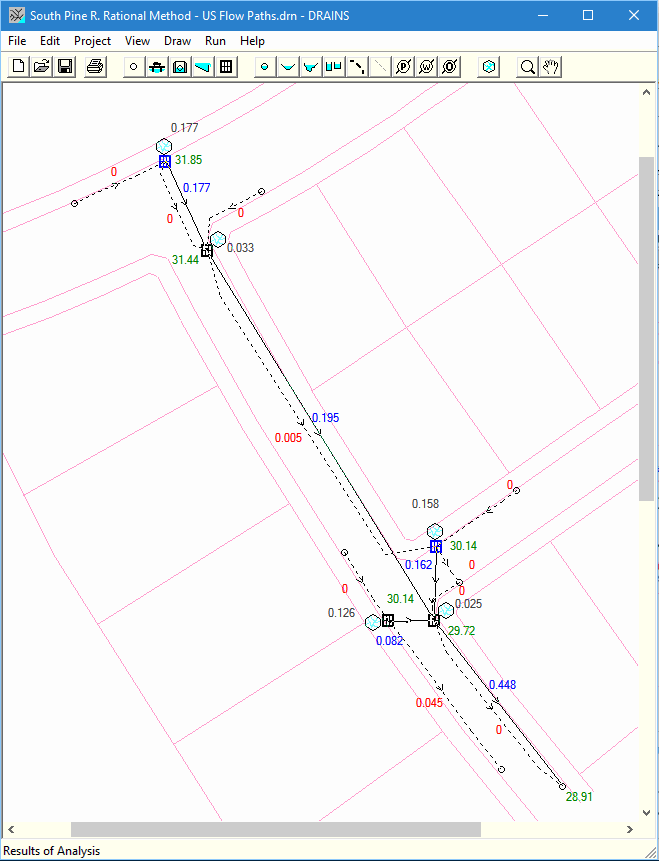Image resolution: width=659 pixels, height=861 pixels.
Task: Click the pipe flow value 0.162
Action: click(418, 565)
